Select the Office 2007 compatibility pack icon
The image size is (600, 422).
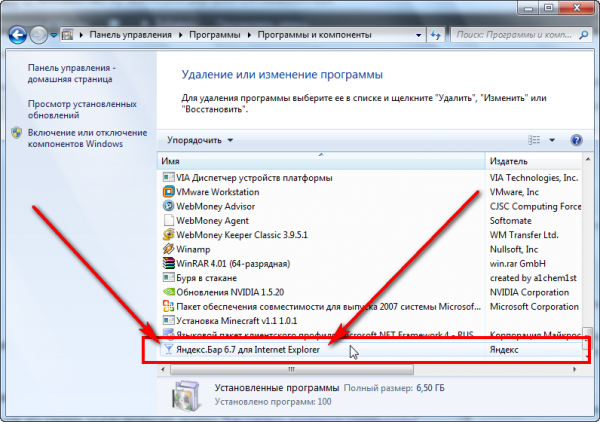(x=168, y=306)
